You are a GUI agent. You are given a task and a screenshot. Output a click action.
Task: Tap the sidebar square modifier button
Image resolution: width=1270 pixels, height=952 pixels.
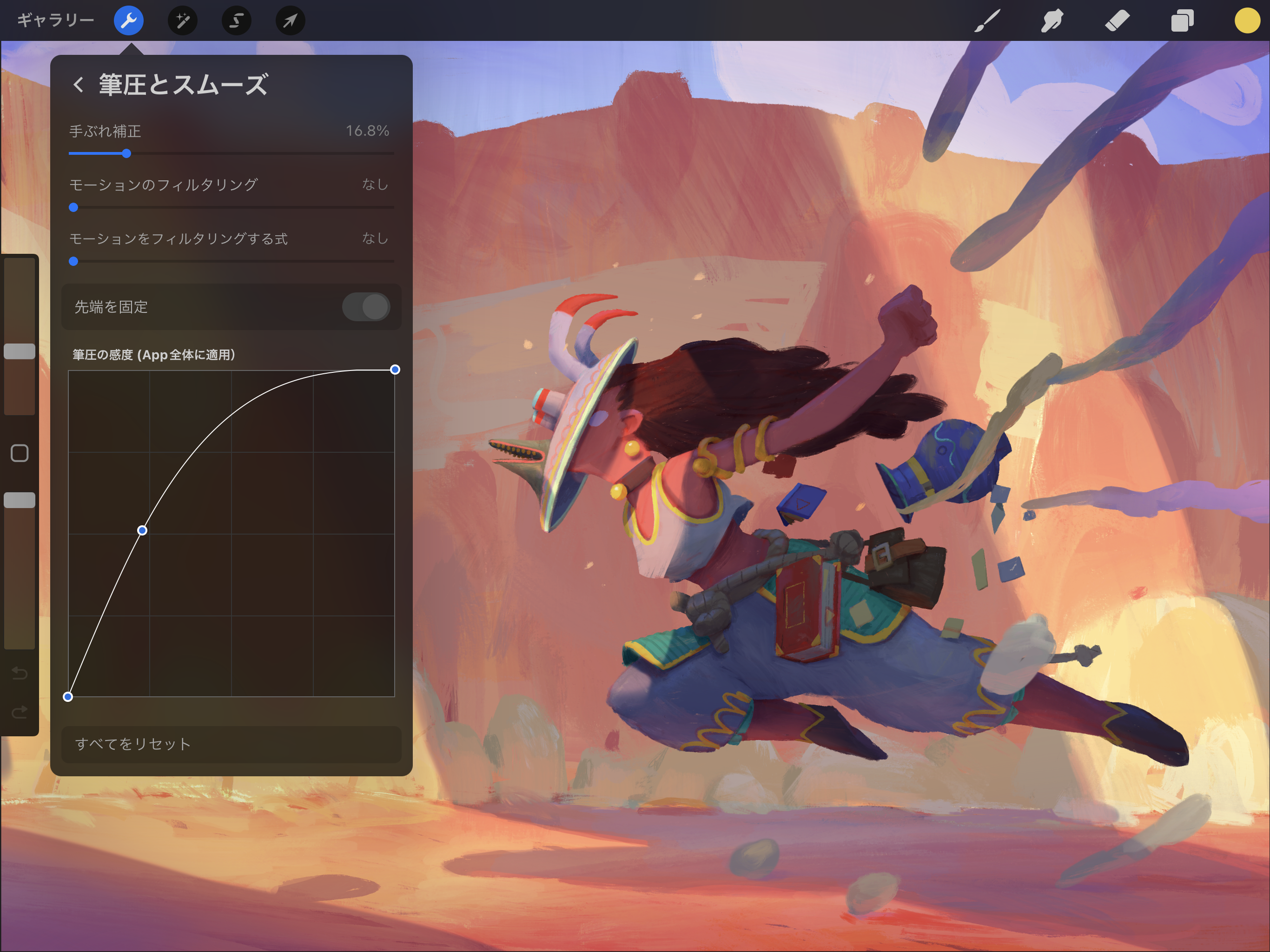20,453
